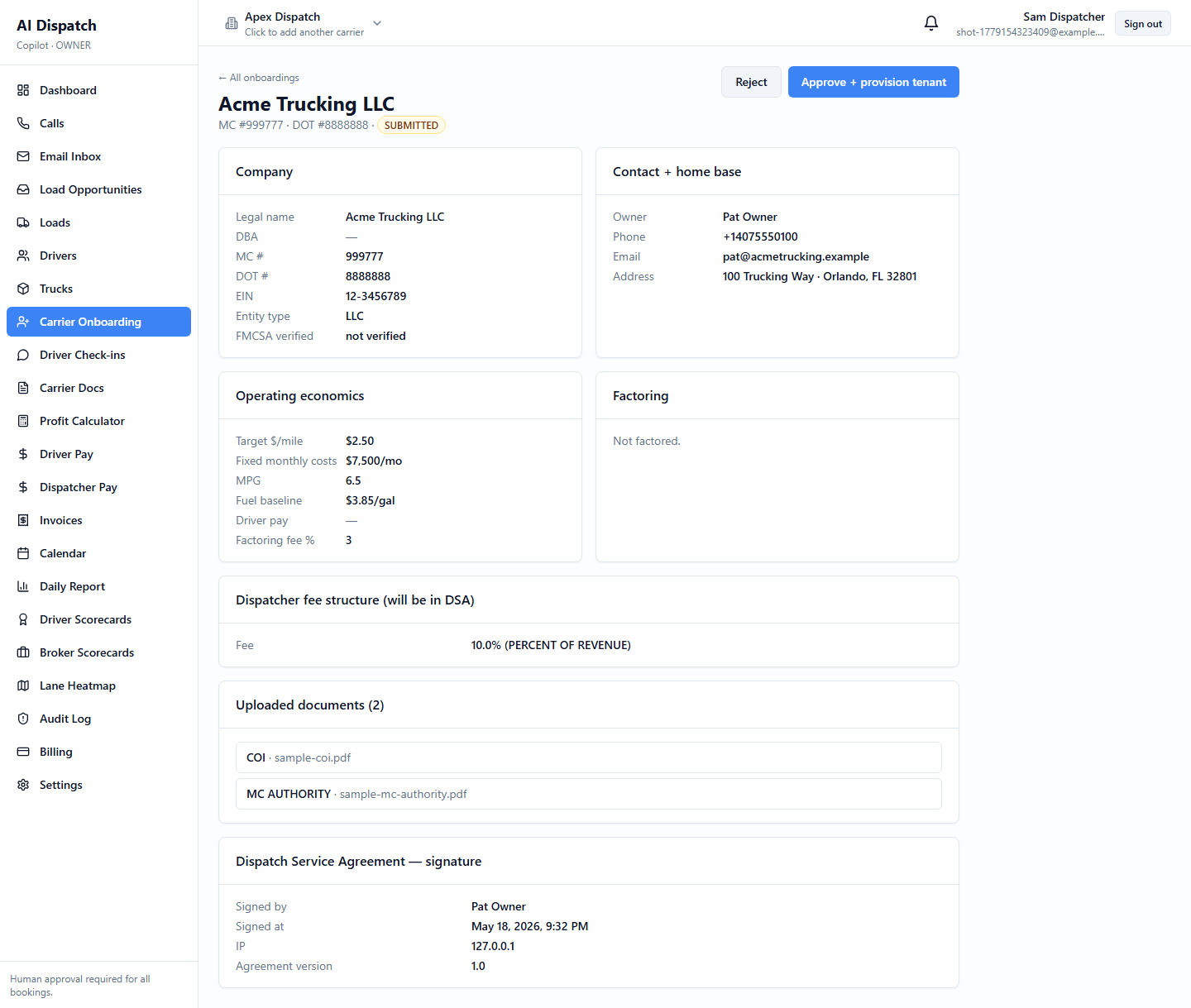This screenshot has width=1191, height=1008.
Task: Click the 'not verified' FMCSA value
Action: 375,336
